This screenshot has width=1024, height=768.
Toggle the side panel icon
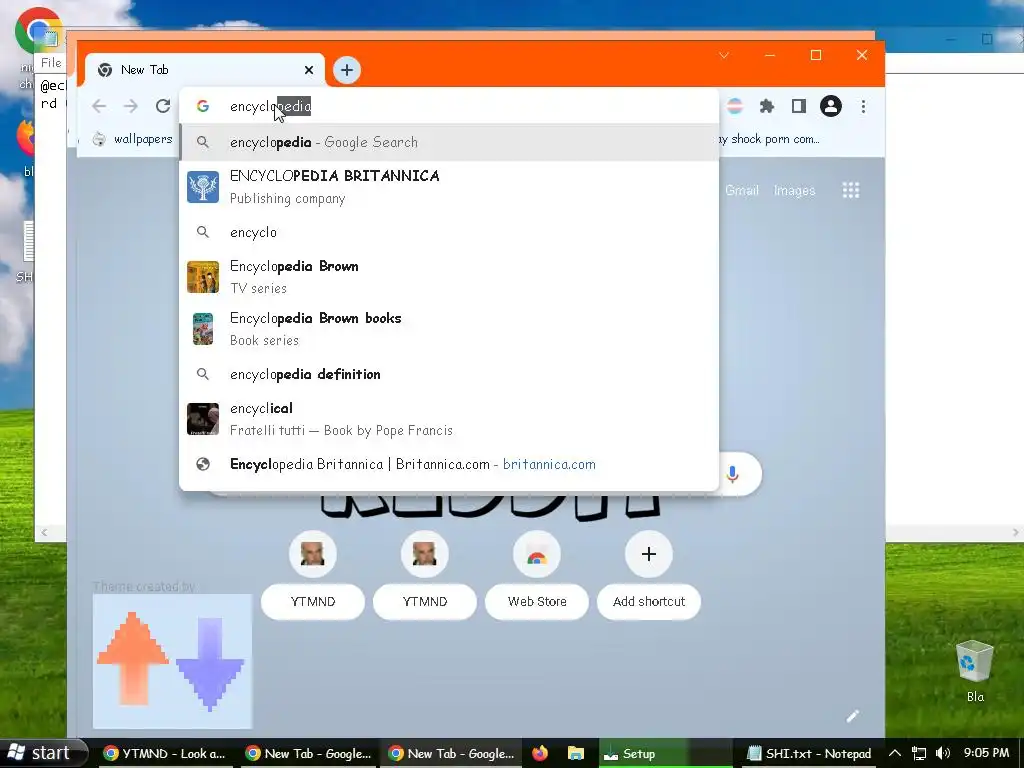coord(799,106)
